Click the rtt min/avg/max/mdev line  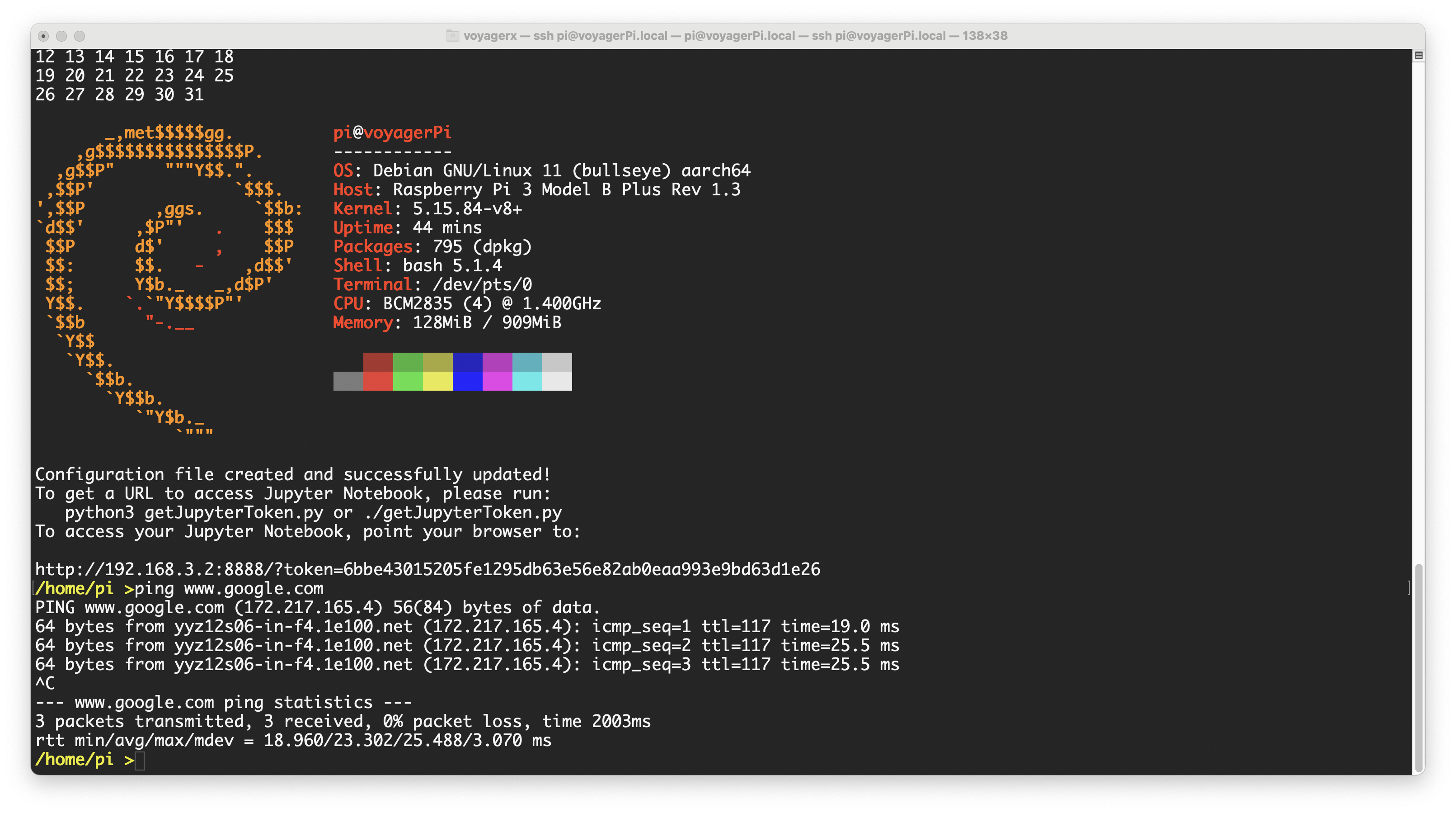click(x=293, y=740)
